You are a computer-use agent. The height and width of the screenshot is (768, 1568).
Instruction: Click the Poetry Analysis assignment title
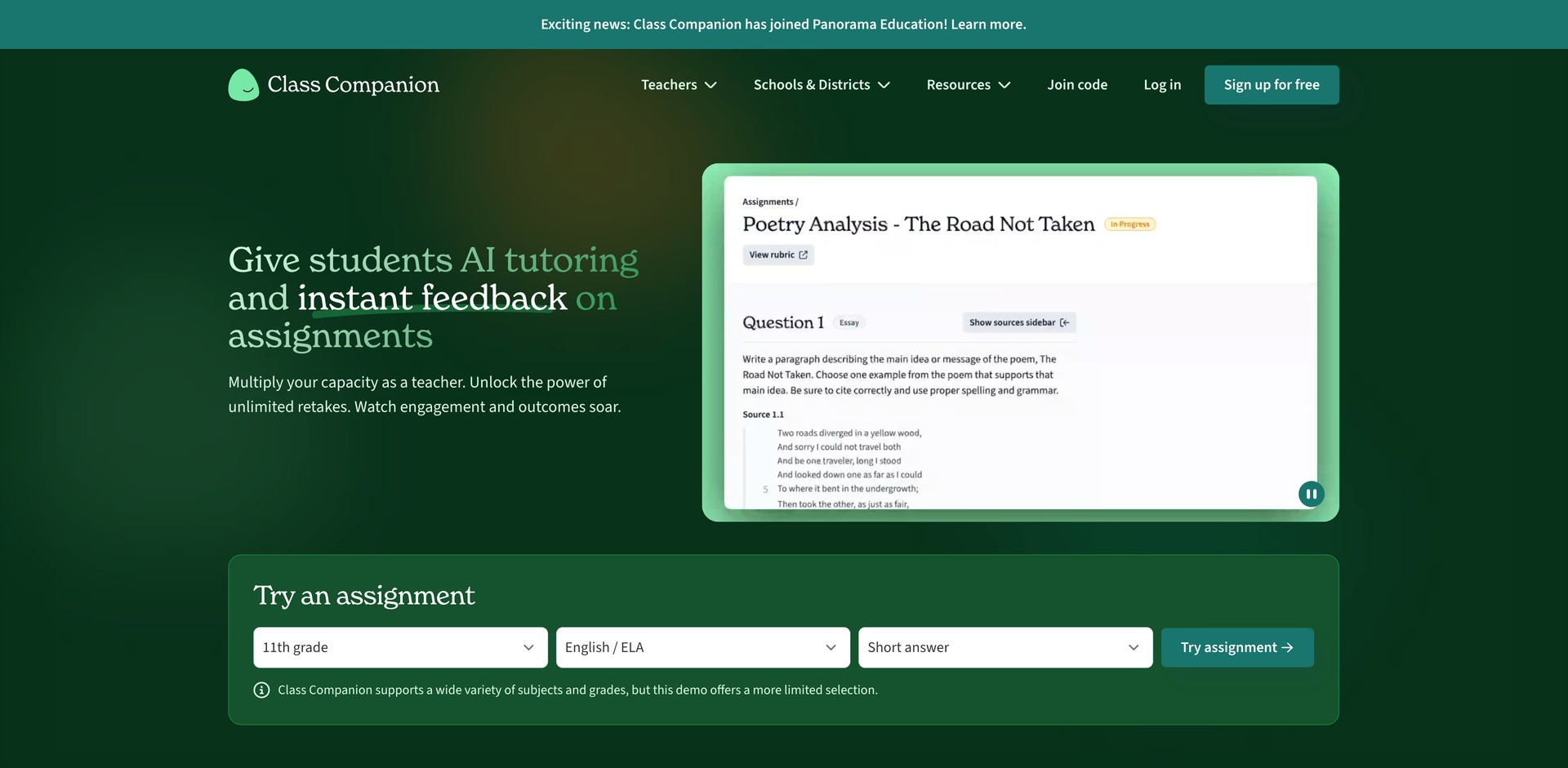tap(919, 224)
